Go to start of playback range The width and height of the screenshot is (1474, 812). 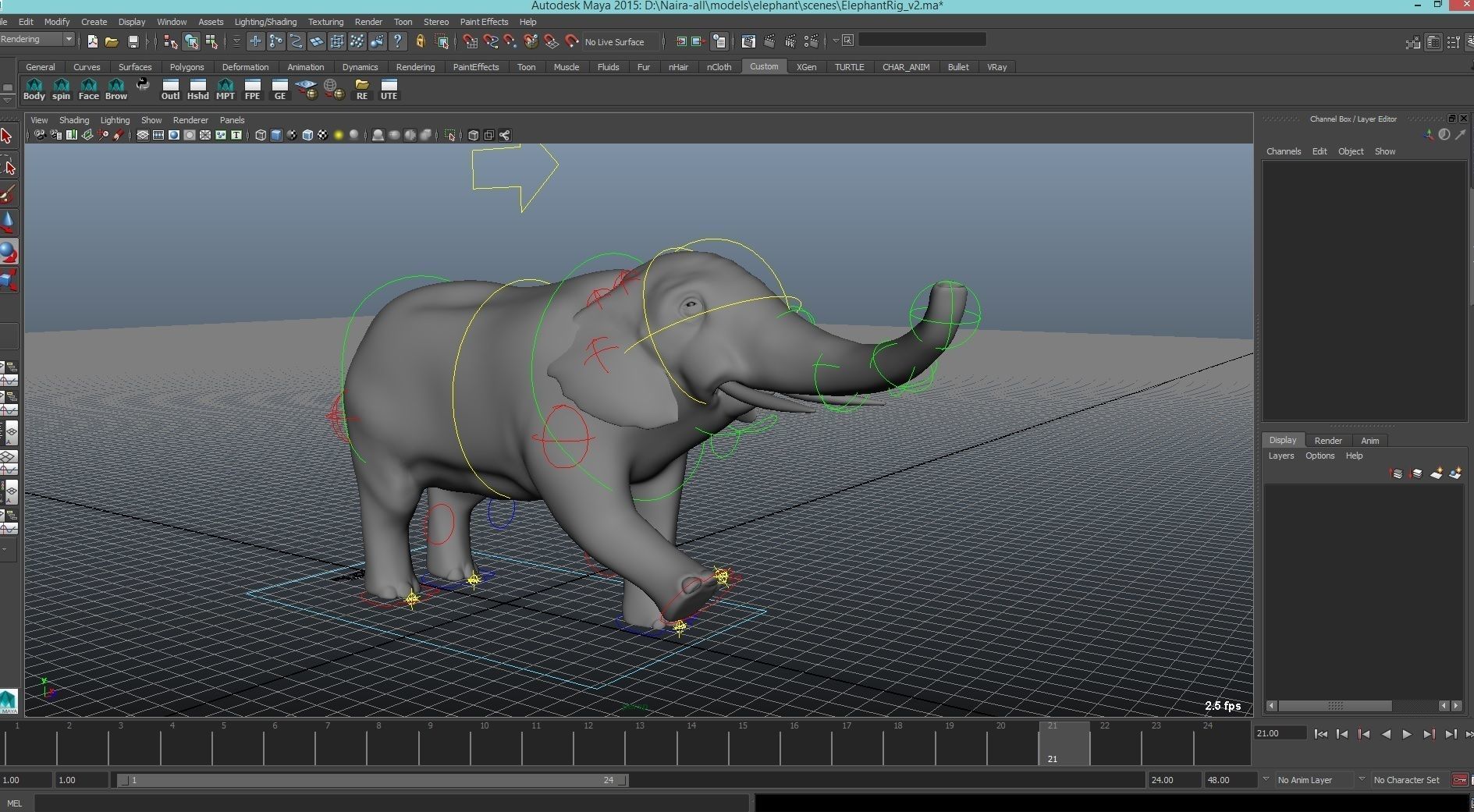[x=1320, y=734]
